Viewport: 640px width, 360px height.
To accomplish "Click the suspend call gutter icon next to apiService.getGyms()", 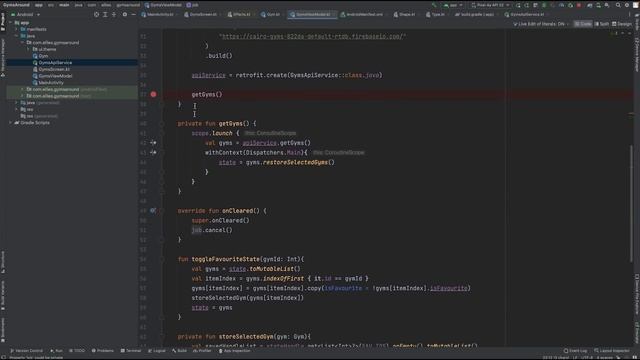I will point(153,143).
